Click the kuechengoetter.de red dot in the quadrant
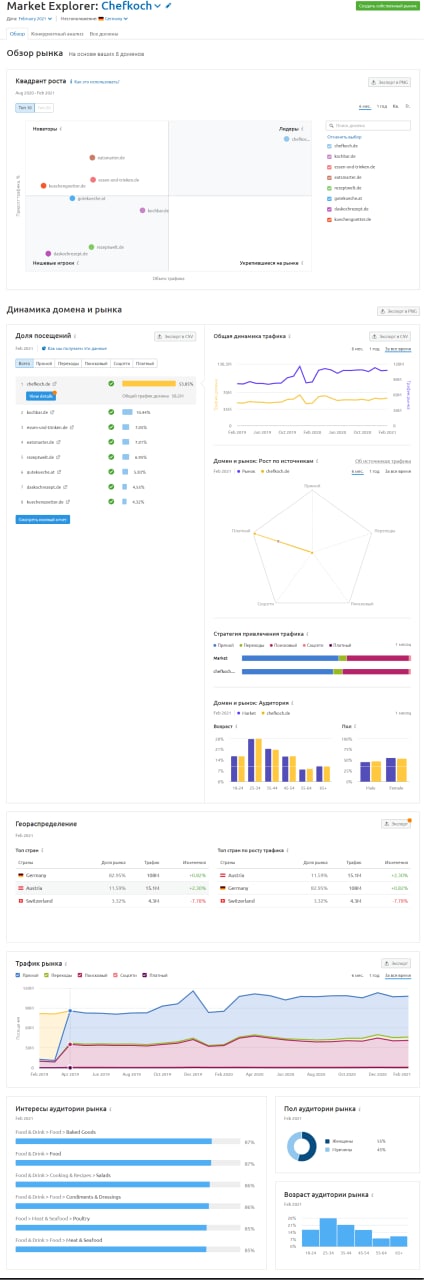Viewport: 424px width, 1280px height. 43,186
